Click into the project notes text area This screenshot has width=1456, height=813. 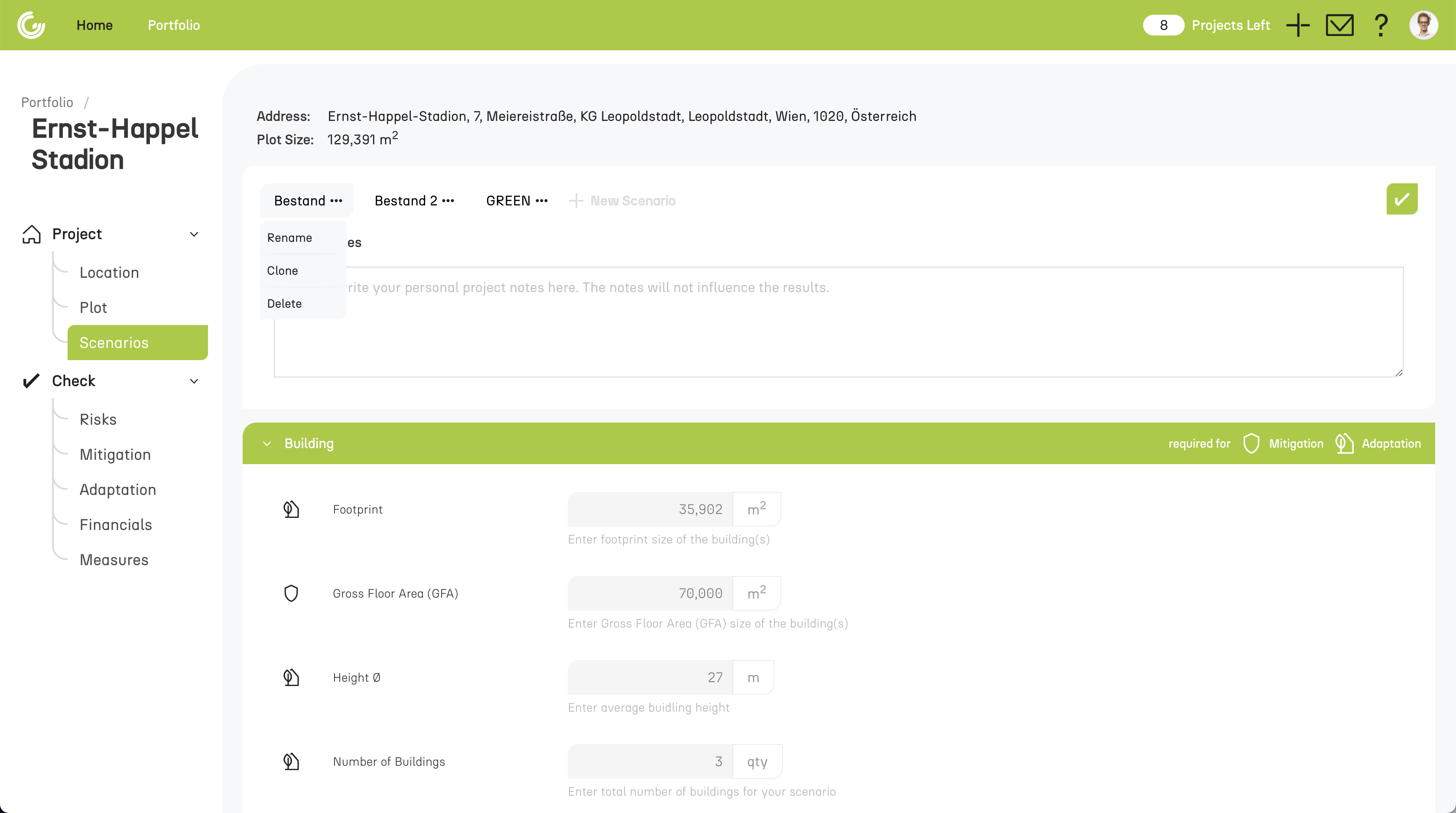pyautogui.click(x=838, y=322)
